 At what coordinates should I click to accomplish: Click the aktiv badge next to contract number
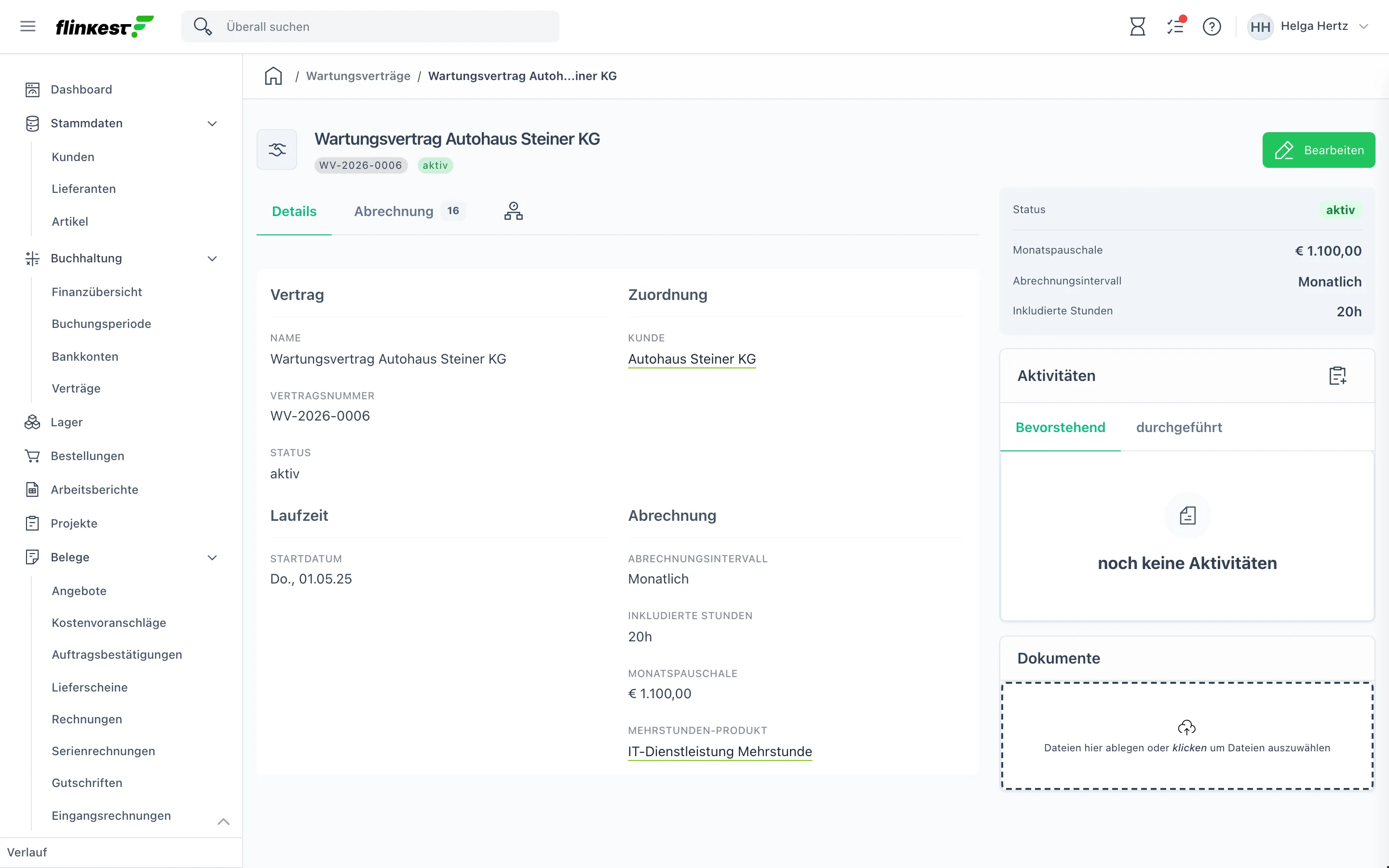[x=435, y=165]
